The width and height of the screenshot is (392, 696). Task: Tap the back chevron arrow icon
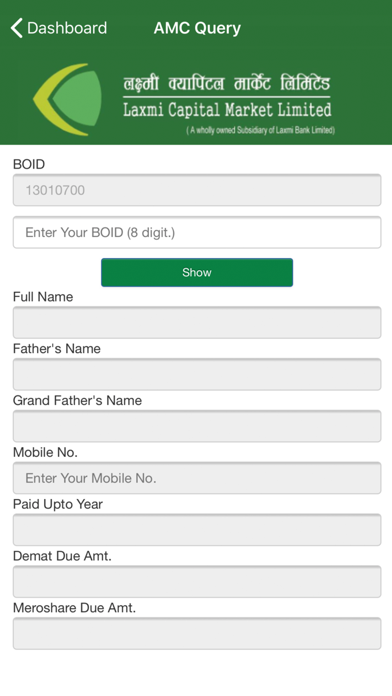(16, 28)
